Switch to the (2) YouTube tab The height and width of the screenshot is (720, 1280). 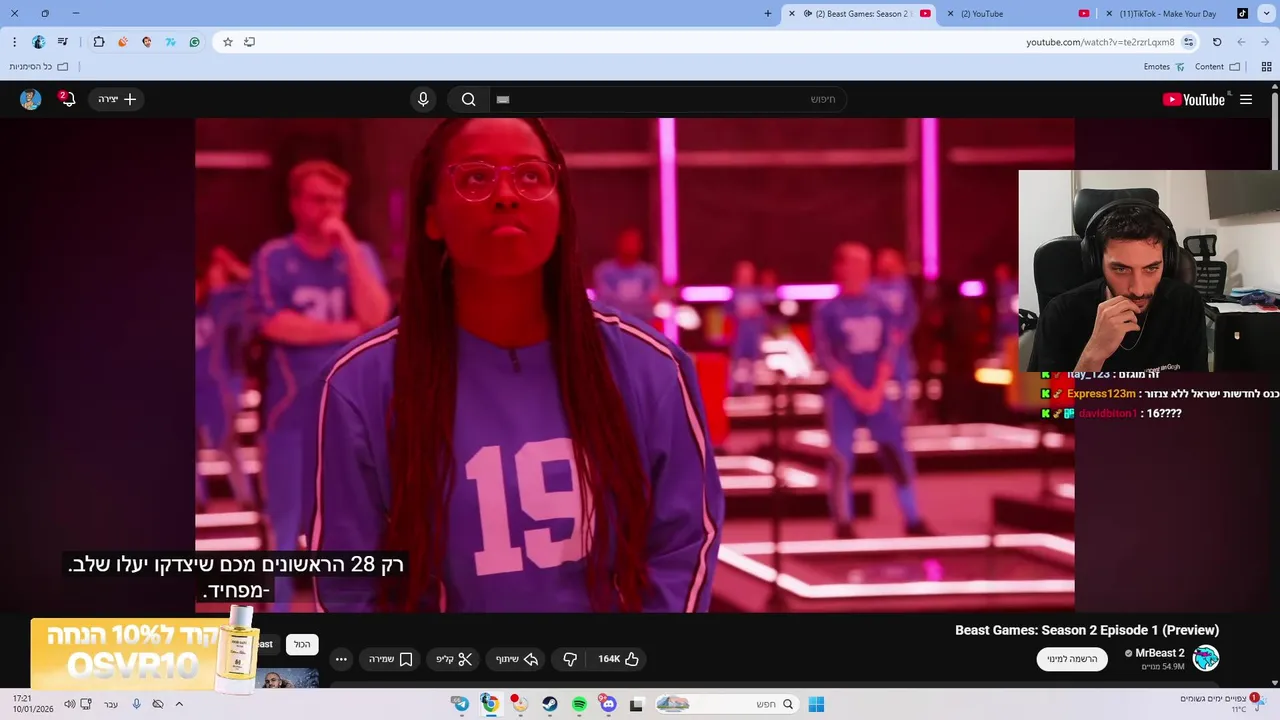[1018, 14]
